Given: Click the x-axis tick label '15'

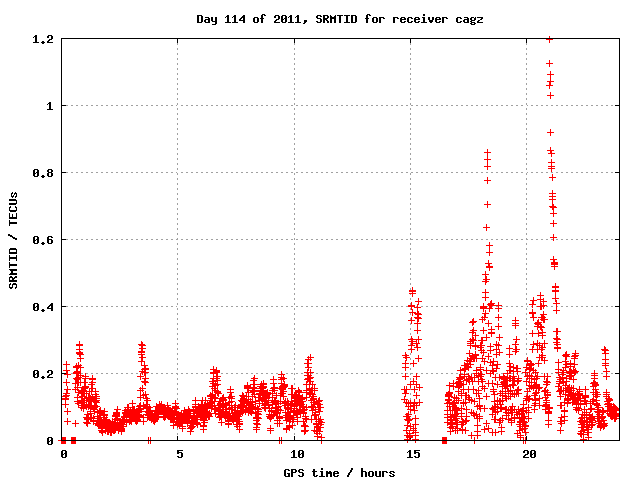Looking at the screenshot, I should click(413, 453).
